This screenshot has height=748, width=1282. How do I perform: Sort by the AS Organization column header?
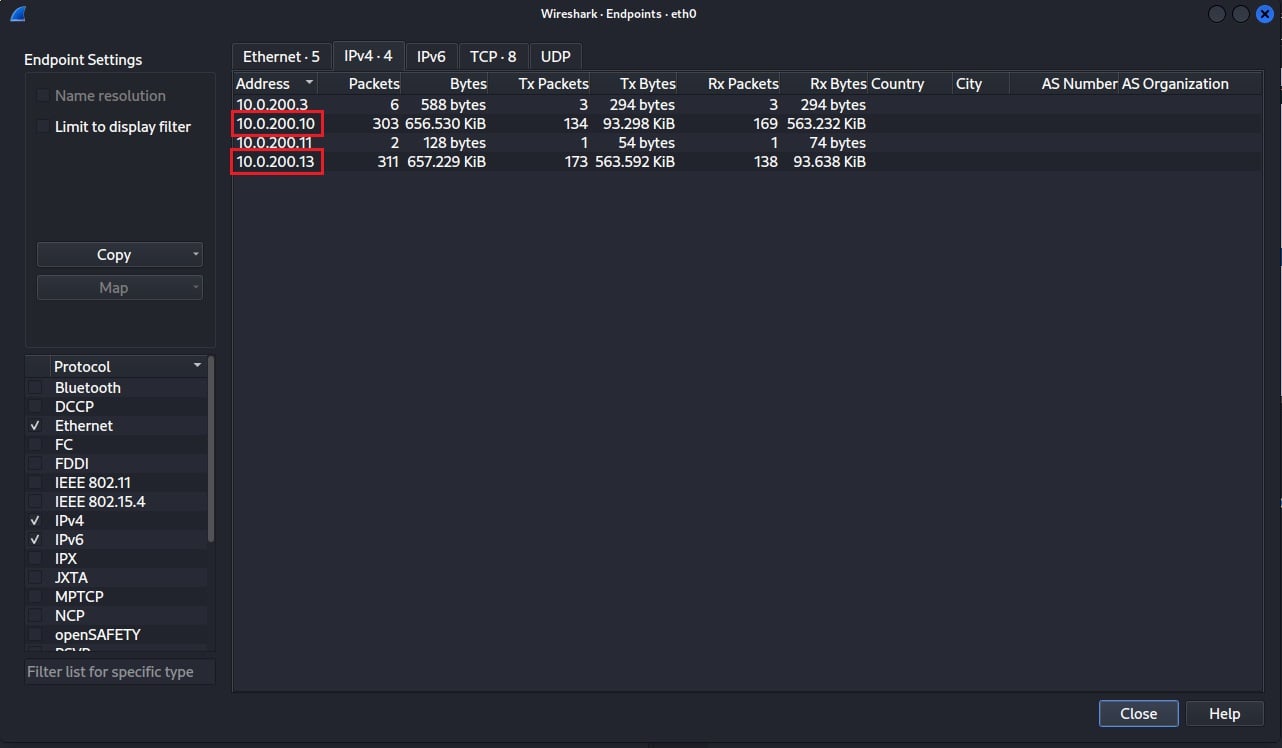(x=1190, y=84)
